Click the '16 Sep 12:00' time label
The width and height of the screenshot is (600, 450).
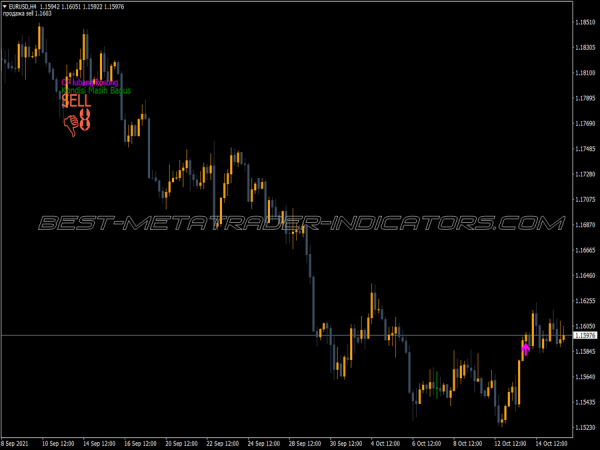pyautogui.click(x=140, y=443)
